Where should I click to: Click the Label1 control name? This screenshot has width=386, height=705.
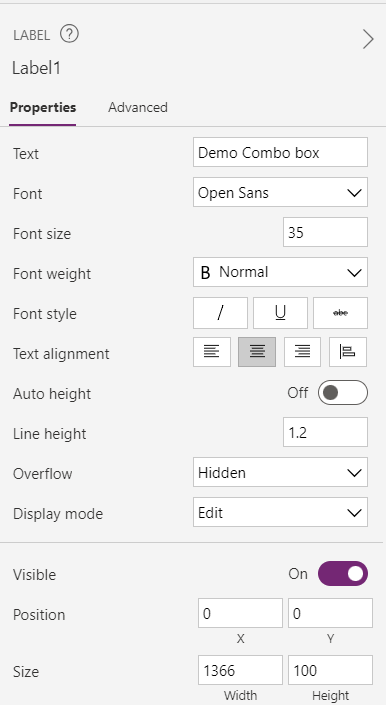pos(36,68)
